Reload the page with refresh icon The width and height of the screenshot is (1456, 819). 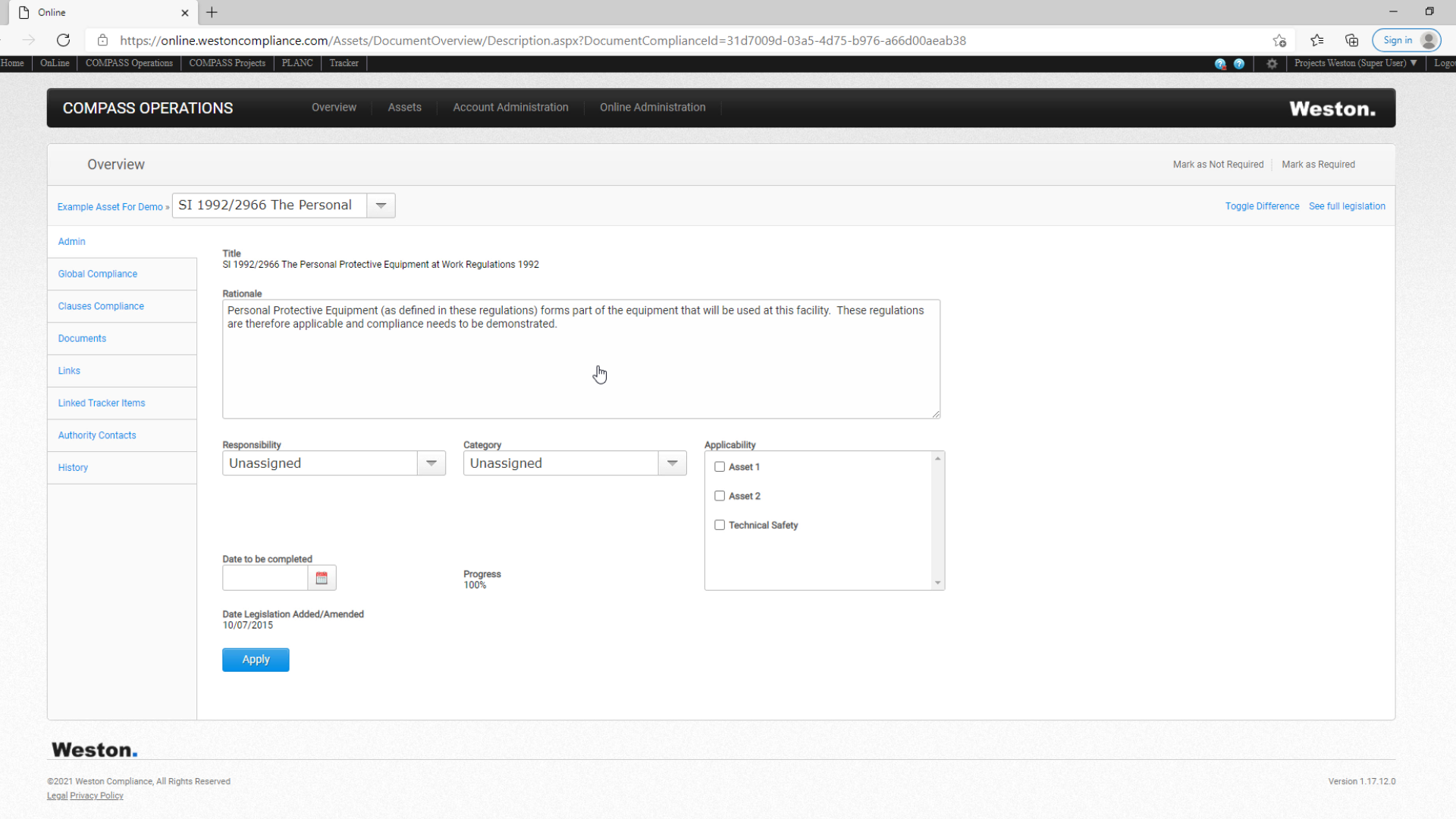64,40
